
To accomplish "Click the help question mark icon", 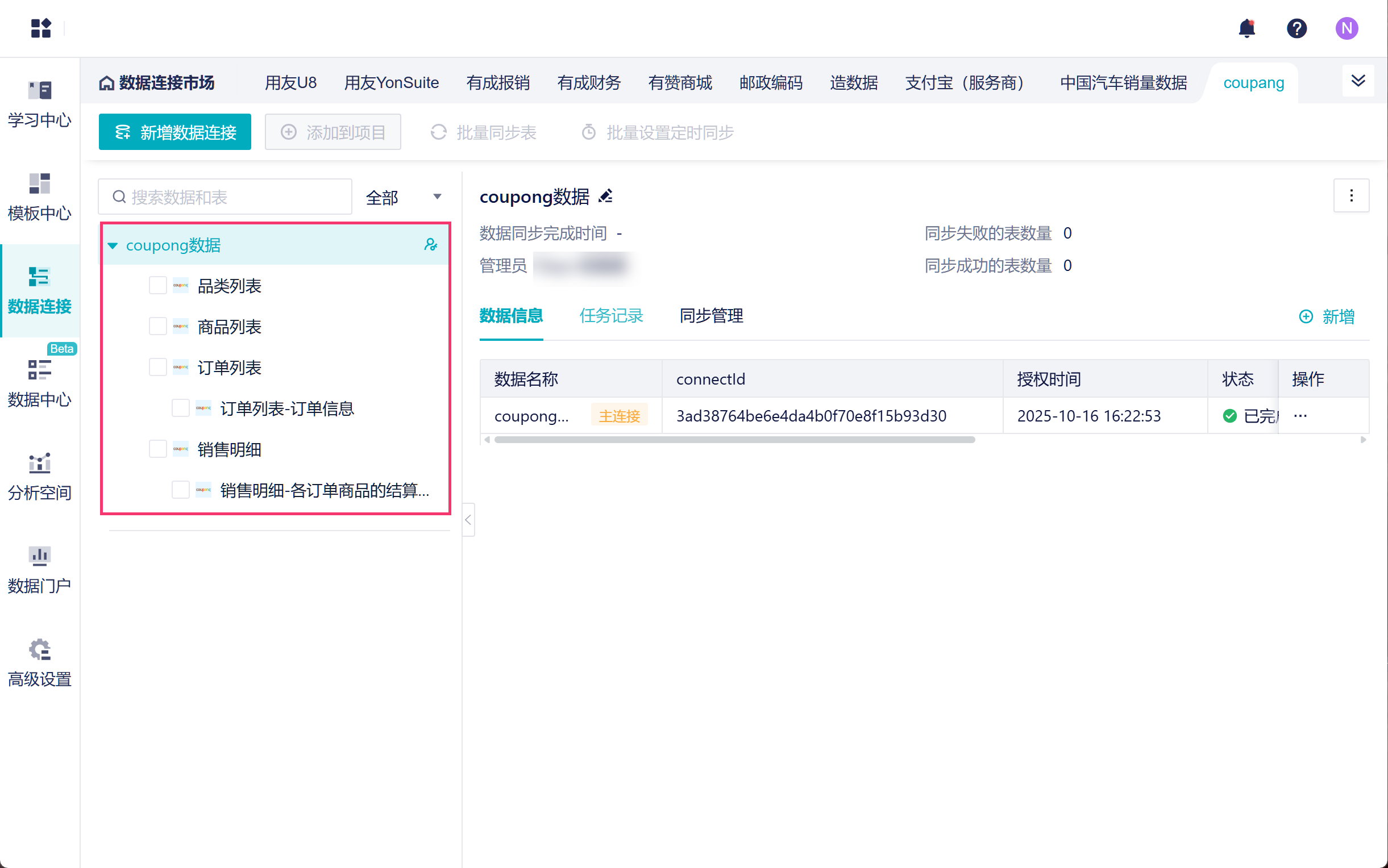I will click(x=1296, y=28).
